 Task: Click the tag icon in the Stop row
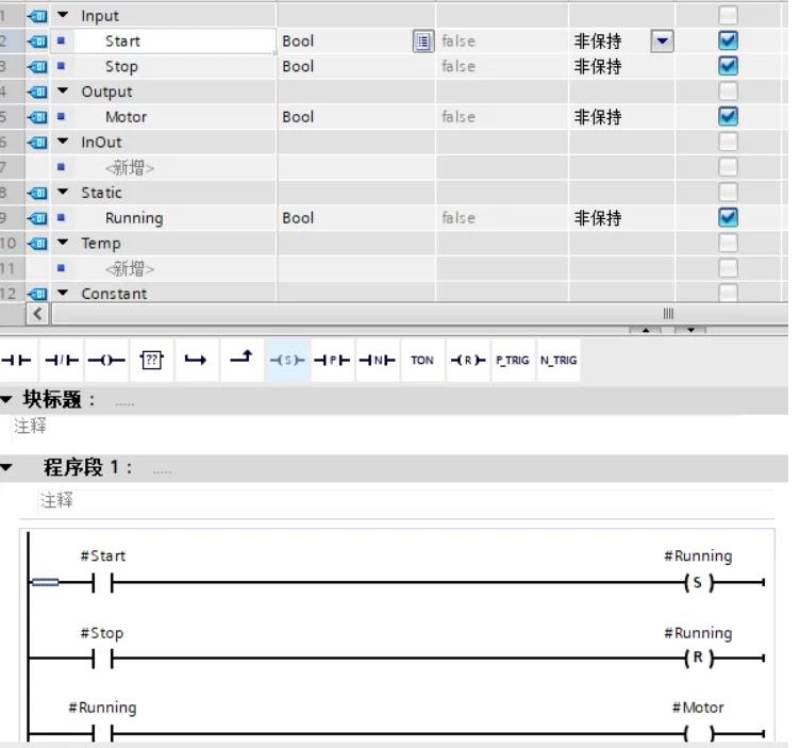(37, 66)
